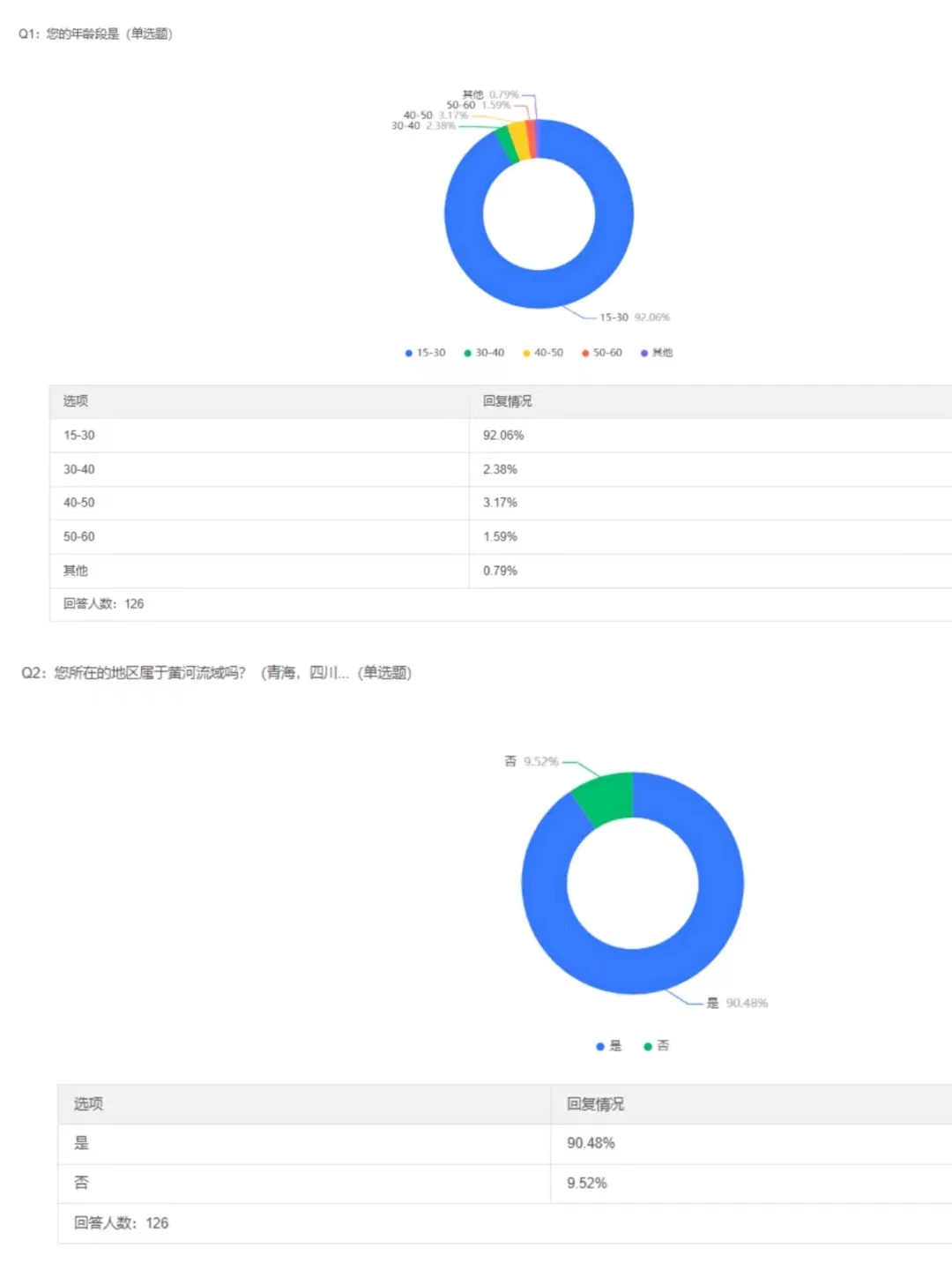Click the Q1 您的年龄段是 question title

point(96,34)
